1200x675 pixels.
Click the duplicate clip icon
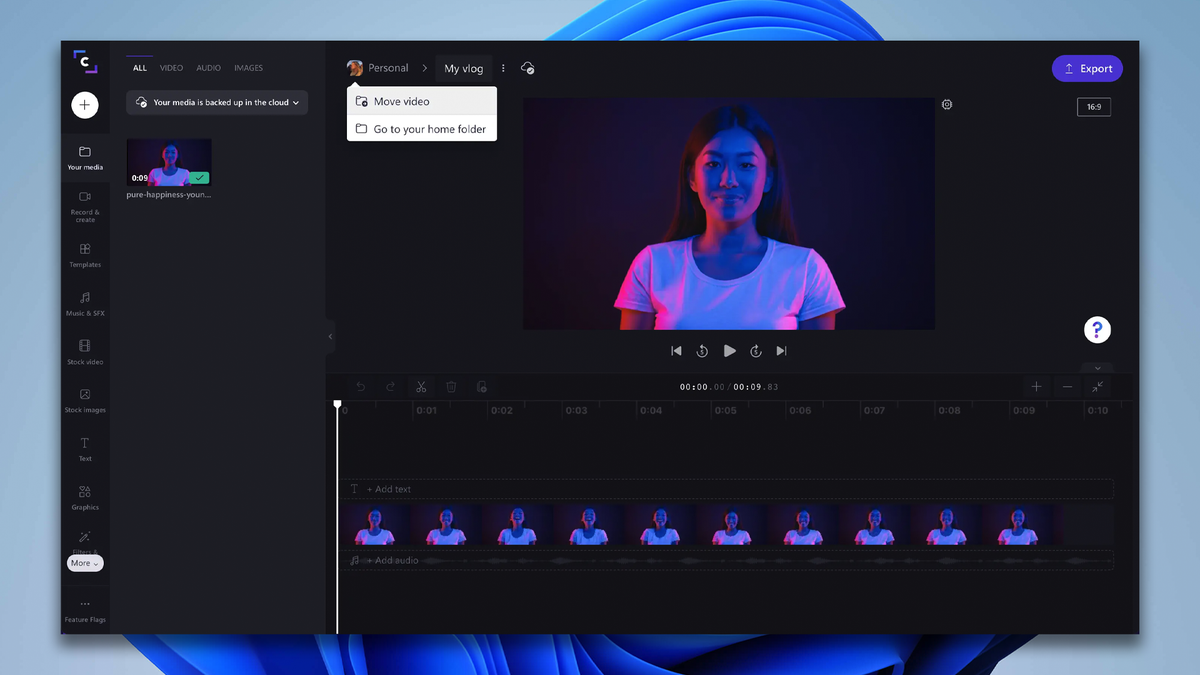coord(482,386)
